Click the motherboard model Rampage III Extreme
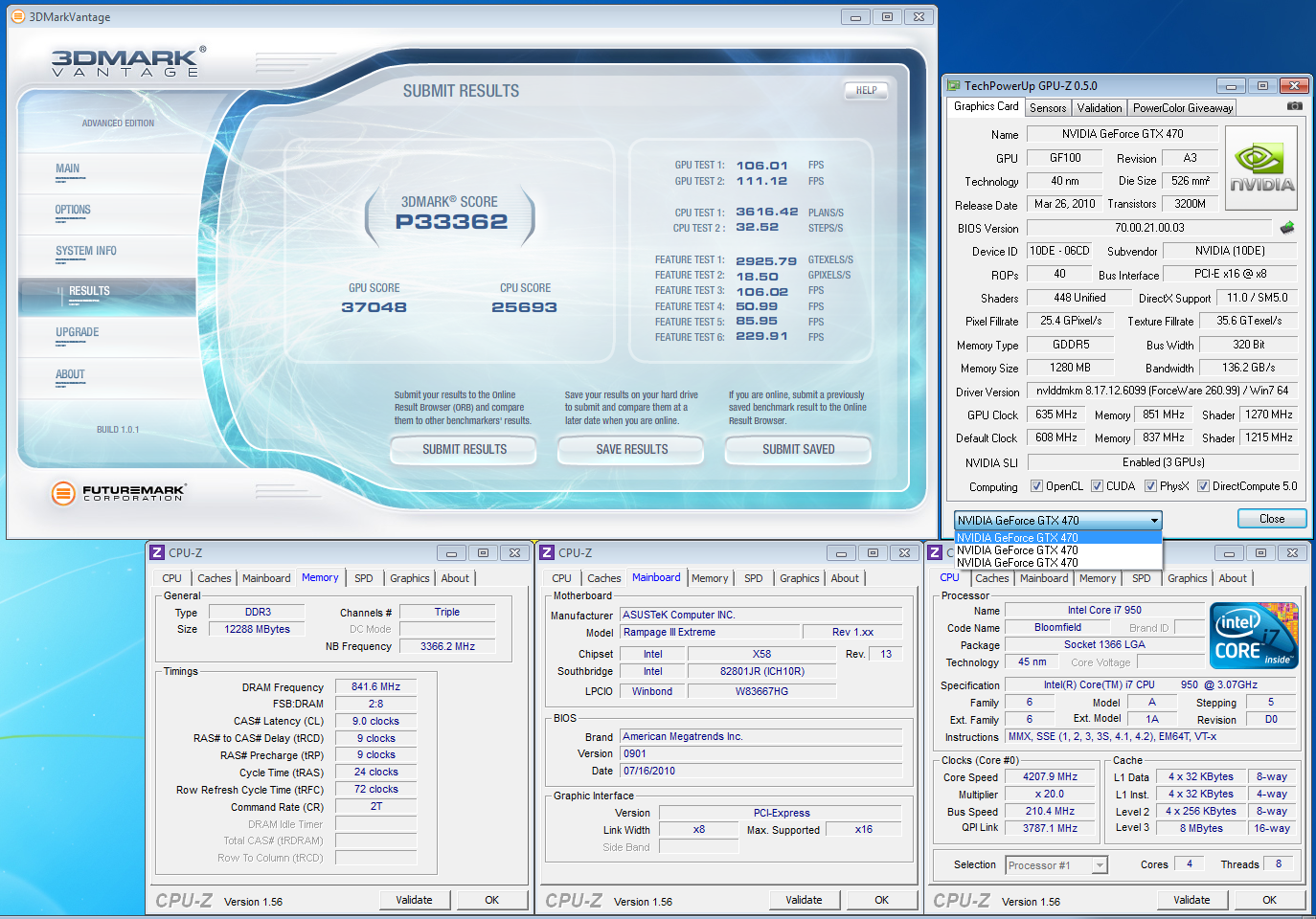This screenshot has width=1316, height=919. tap(710, 632)
